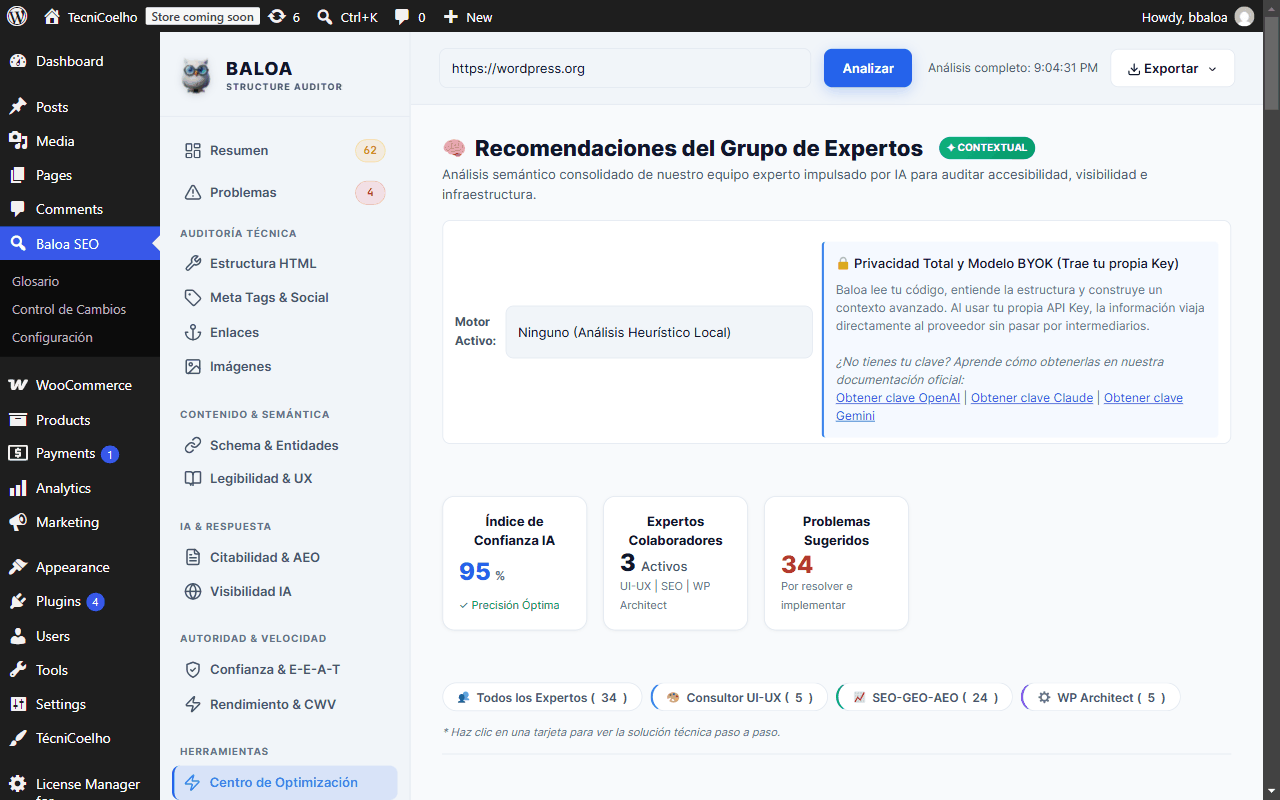Click the CONTEXTUAL badge
Viewport: 1280px width, 800px height.
click(987, 148)
